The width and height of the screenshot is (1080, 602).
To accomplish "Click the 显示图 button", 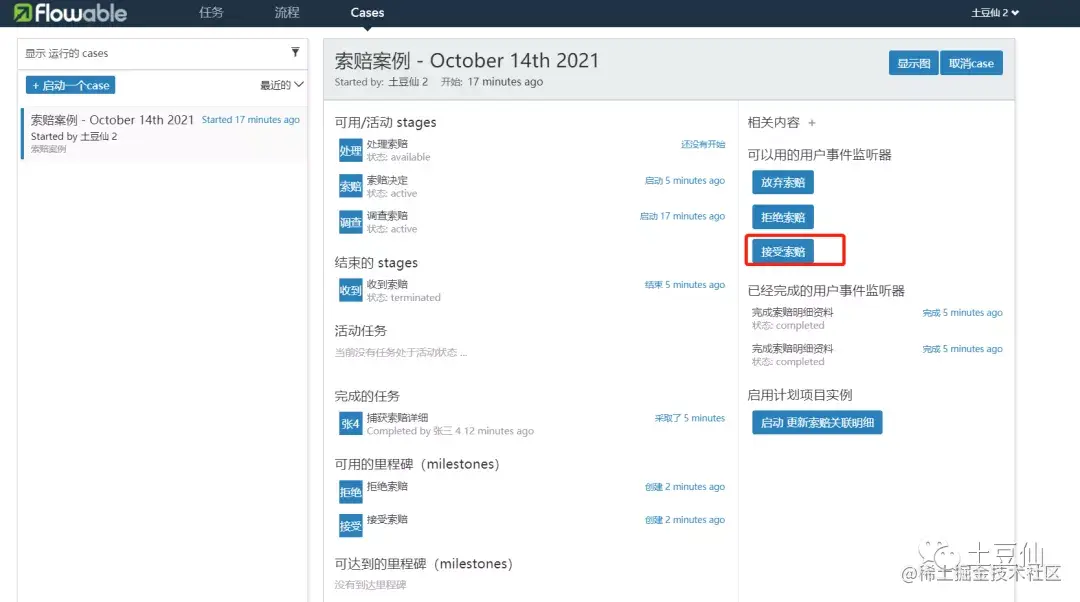I will (913, 63).
